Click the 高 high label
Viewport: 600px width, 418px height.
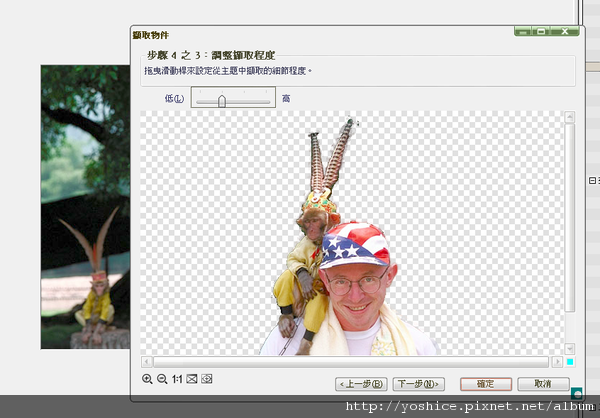(286, 99)
